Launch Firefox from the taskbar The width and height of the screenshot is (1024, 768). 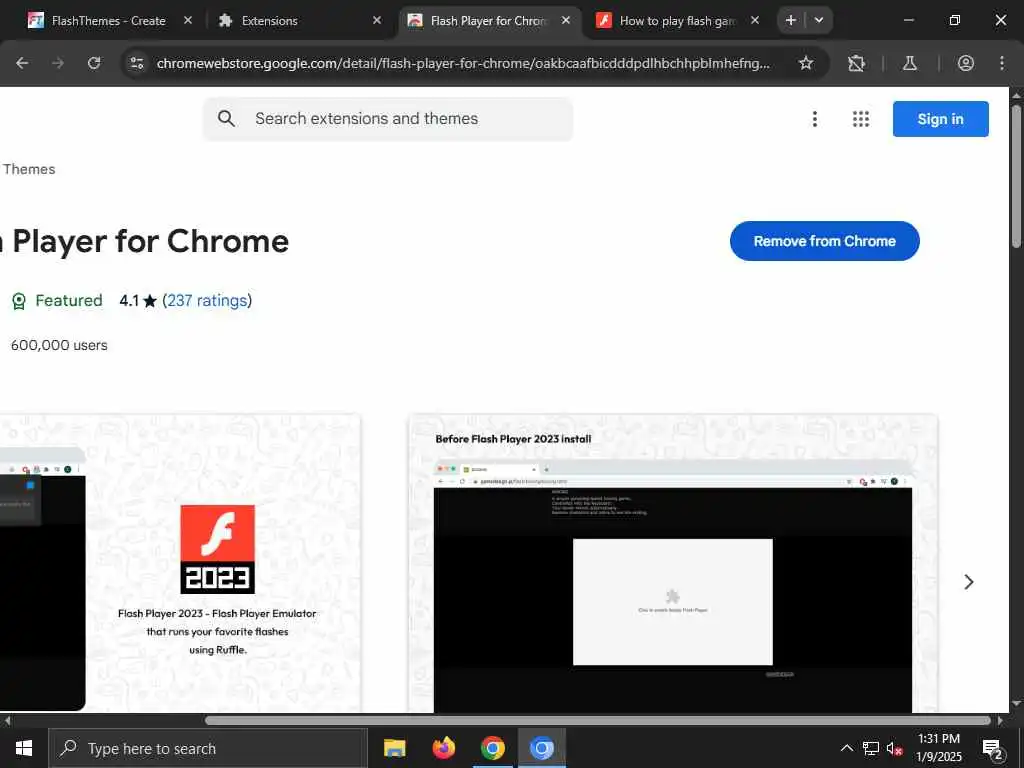(443, 748)
